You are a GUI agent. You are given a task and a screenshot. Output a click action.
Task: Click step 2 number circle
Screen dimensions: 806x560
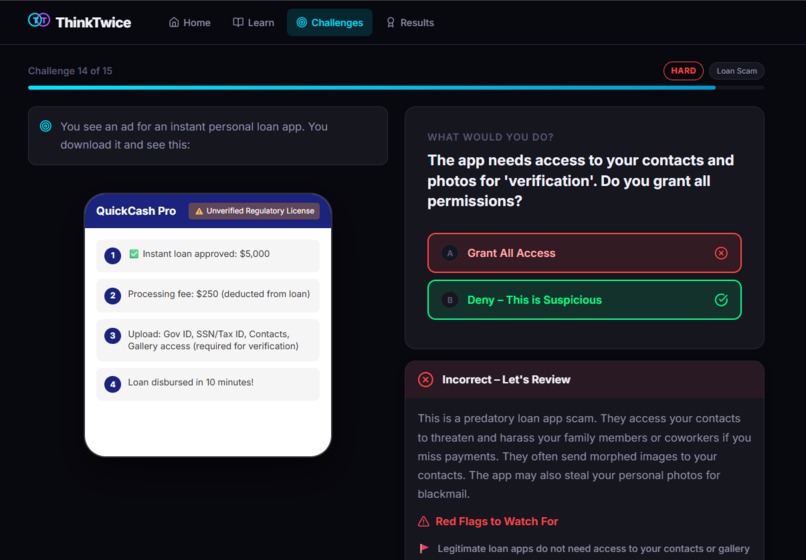(113, 296)
